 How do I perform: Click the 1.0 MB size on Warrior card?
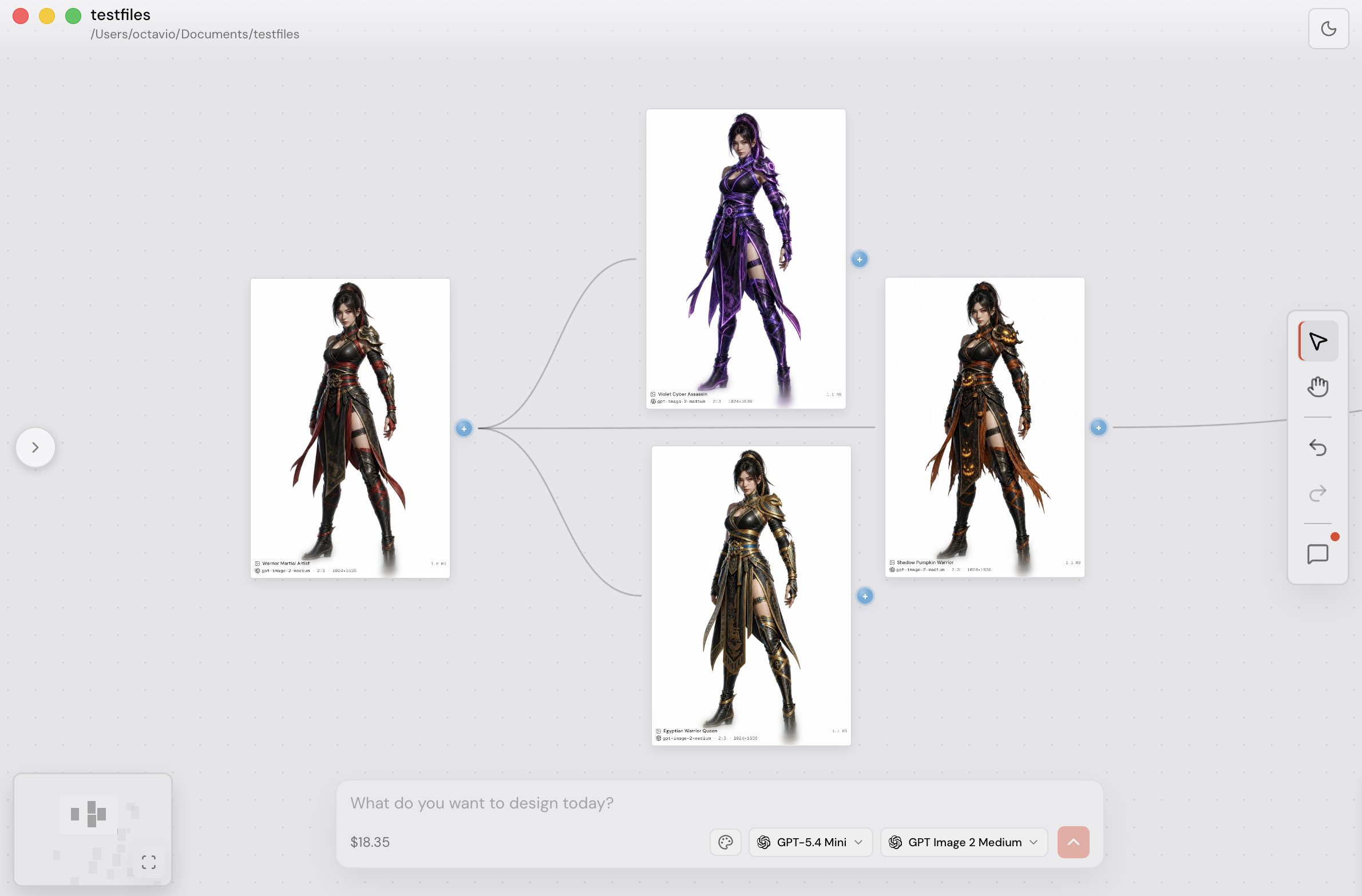(438, 564)
